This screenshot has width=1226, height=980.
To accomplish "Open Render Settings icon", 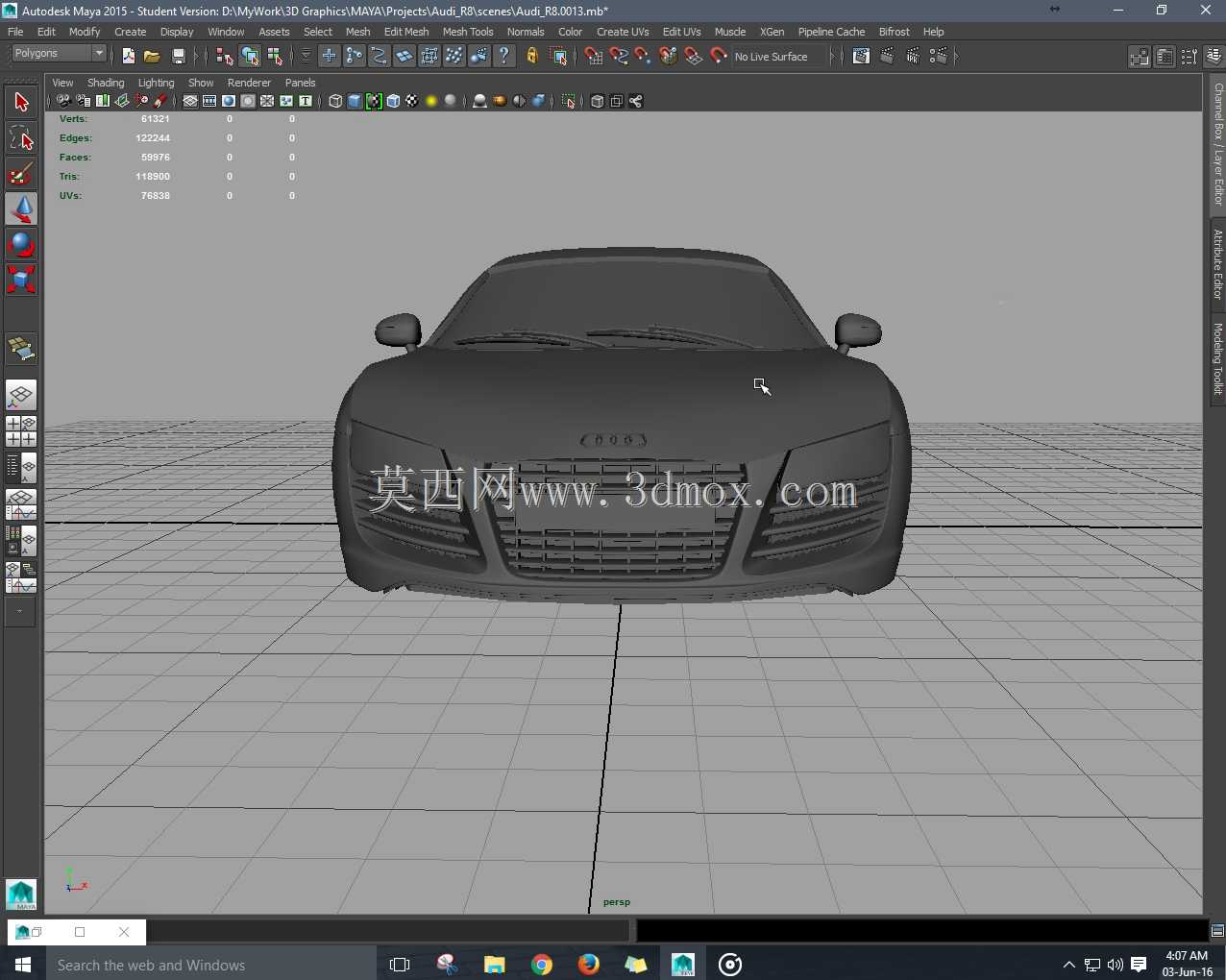I will tap(938, 57).
